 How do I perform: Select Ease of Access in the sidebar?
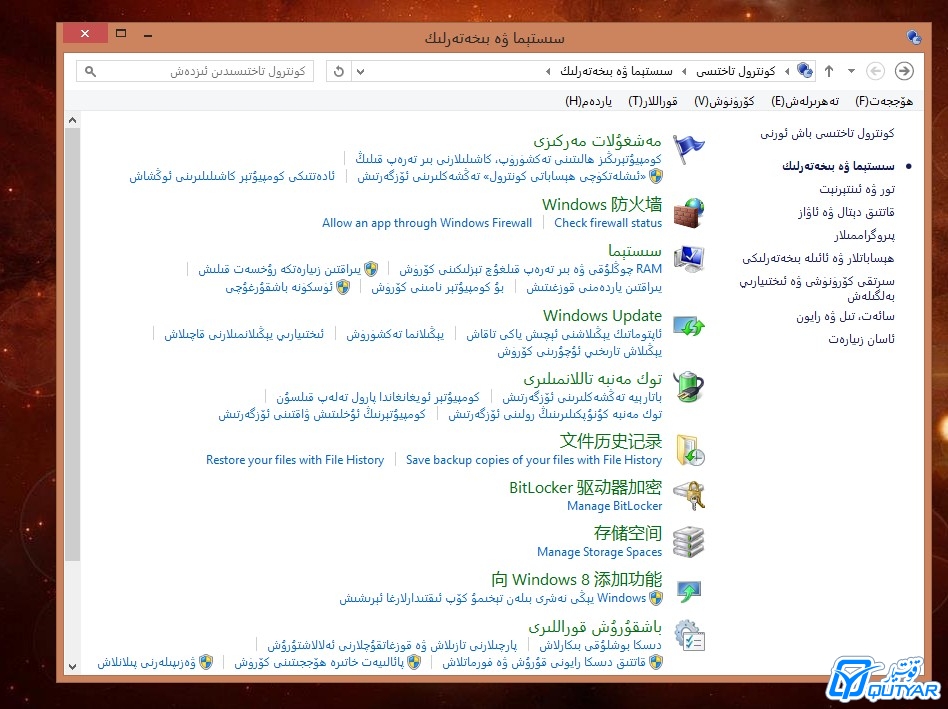click(861, 339)
